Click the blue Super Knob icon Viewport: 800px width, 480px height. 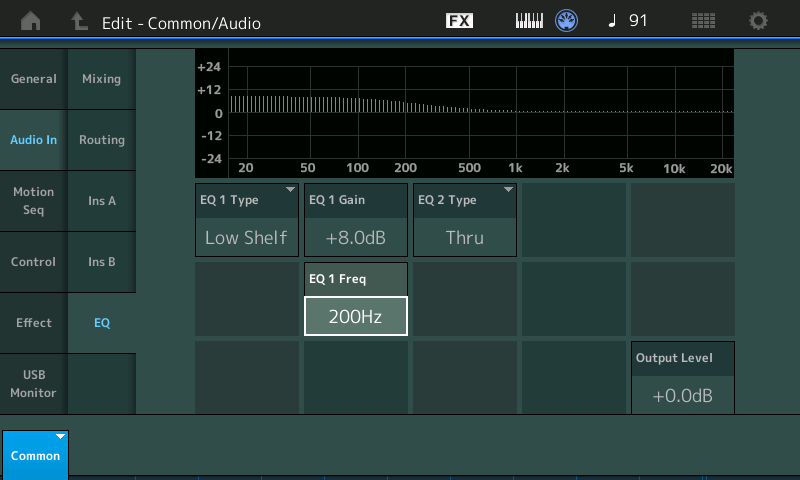pos(567,21)
